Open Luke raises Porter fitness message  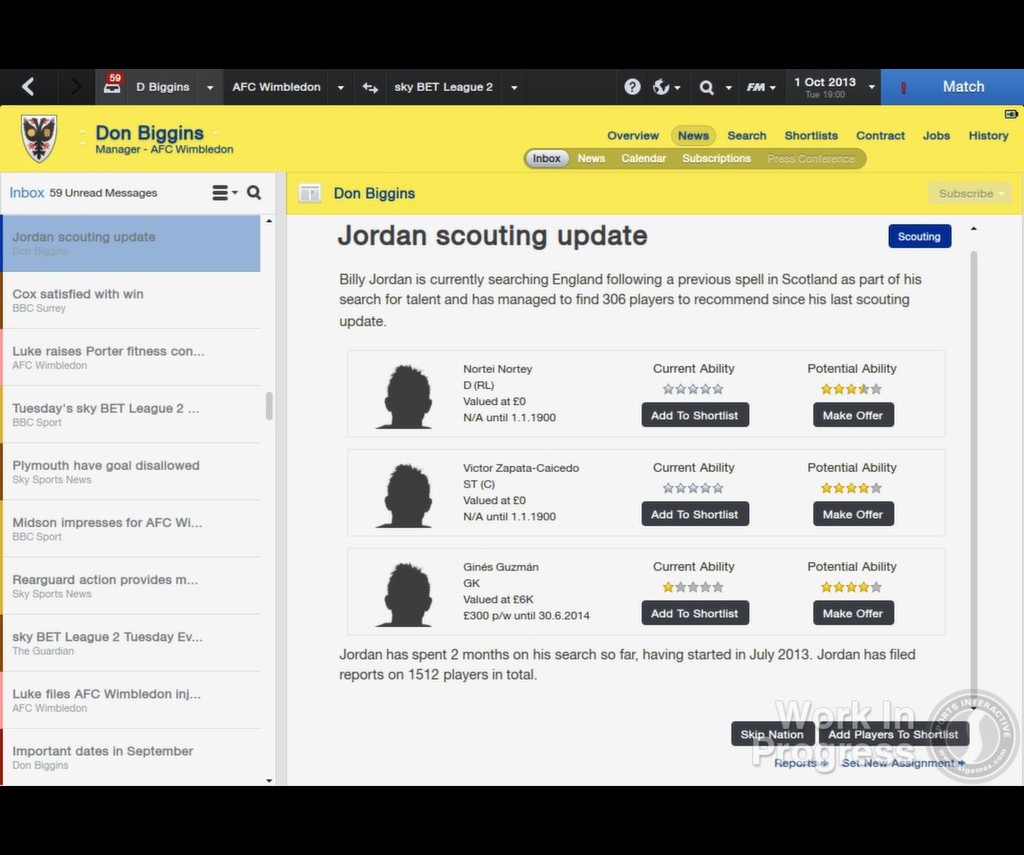(x=131, y=357)
